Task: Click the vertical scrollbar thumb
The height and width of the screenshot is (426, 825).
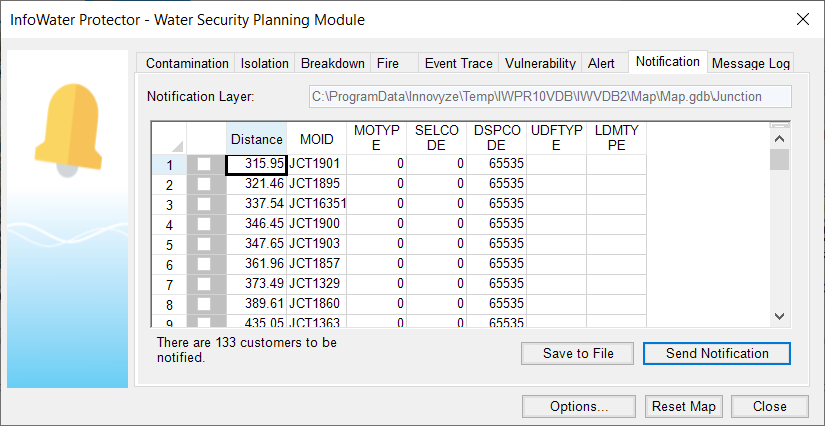Action: tap(780, 159)
